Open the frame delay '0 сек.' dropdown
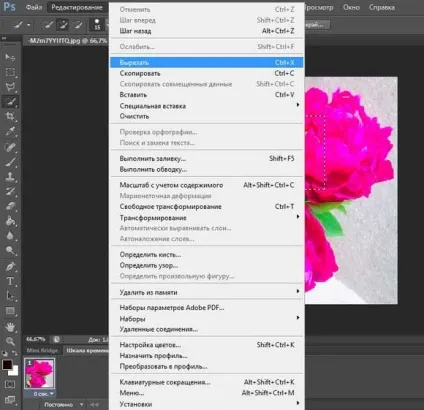This screenshot has width=424, height=410. pyautogui.click(x=43, y=394)
